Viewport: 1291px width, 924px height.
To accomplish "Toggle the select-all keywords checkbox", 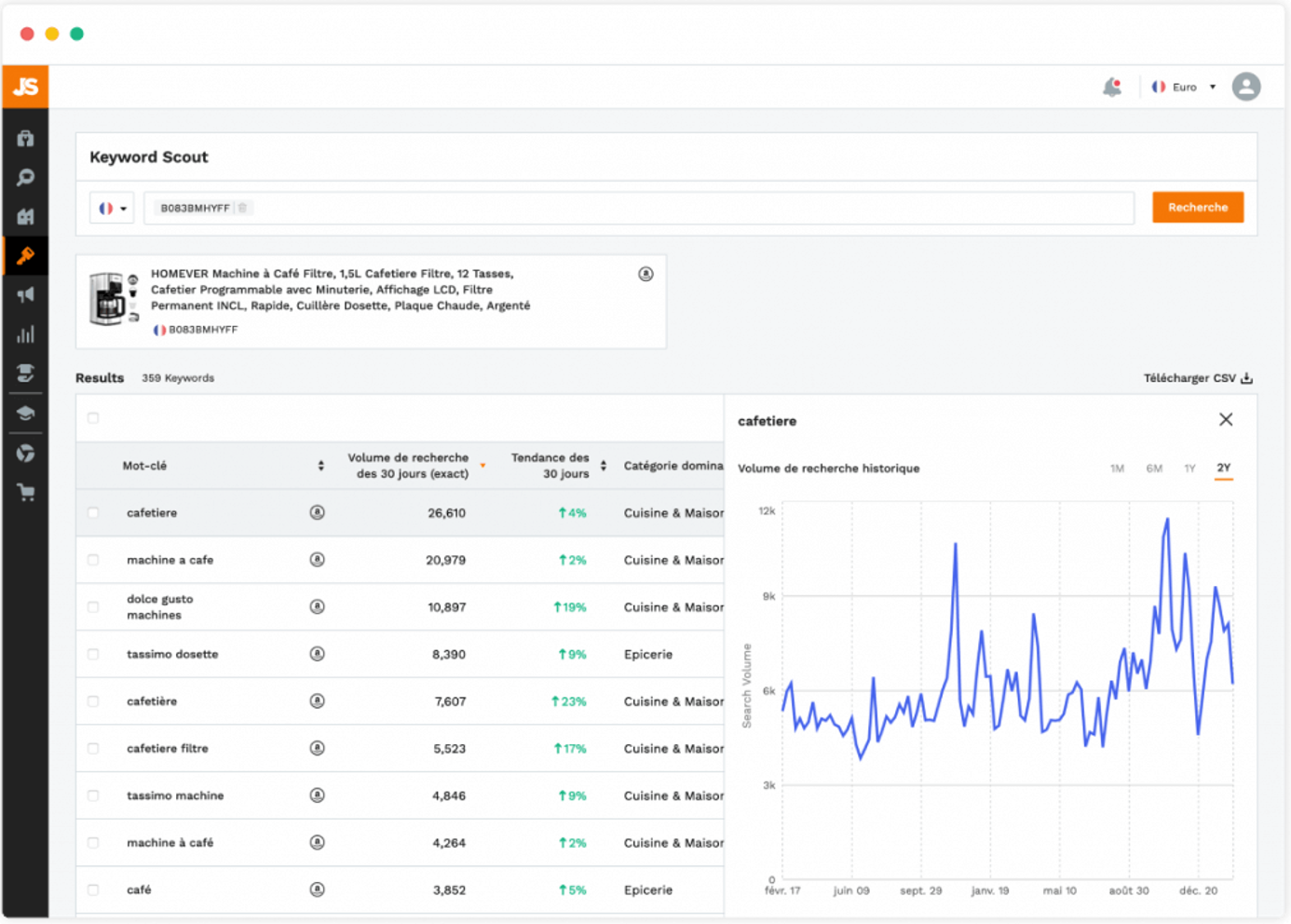I will (x=93, y=418).
